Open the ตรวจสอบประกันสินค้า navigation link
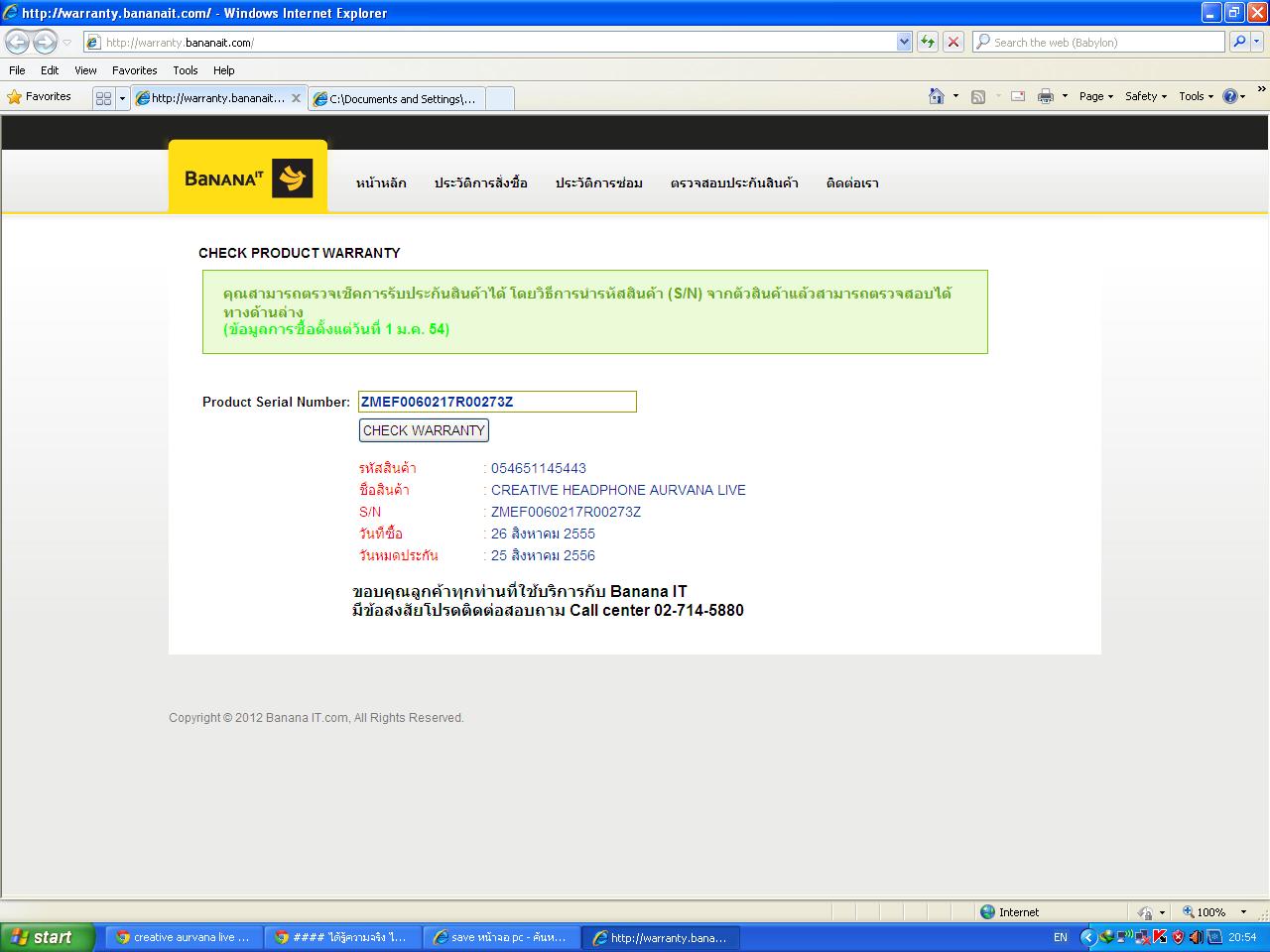 pyautogui.click(x=734, y=183)
